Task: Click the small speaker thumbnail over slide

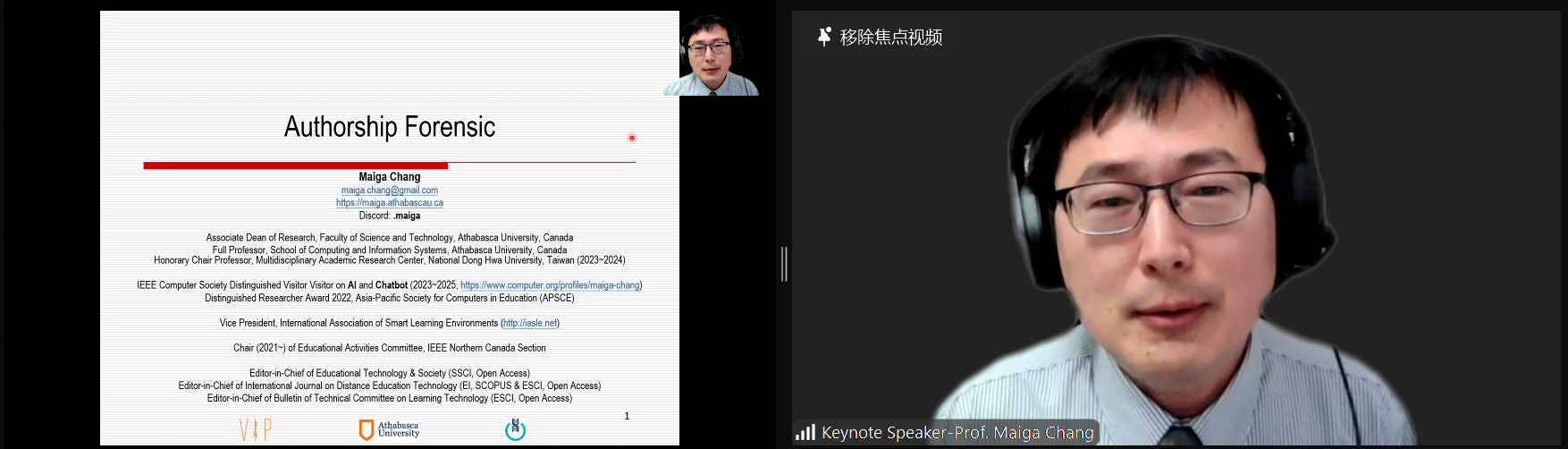Action: (711, 55)
